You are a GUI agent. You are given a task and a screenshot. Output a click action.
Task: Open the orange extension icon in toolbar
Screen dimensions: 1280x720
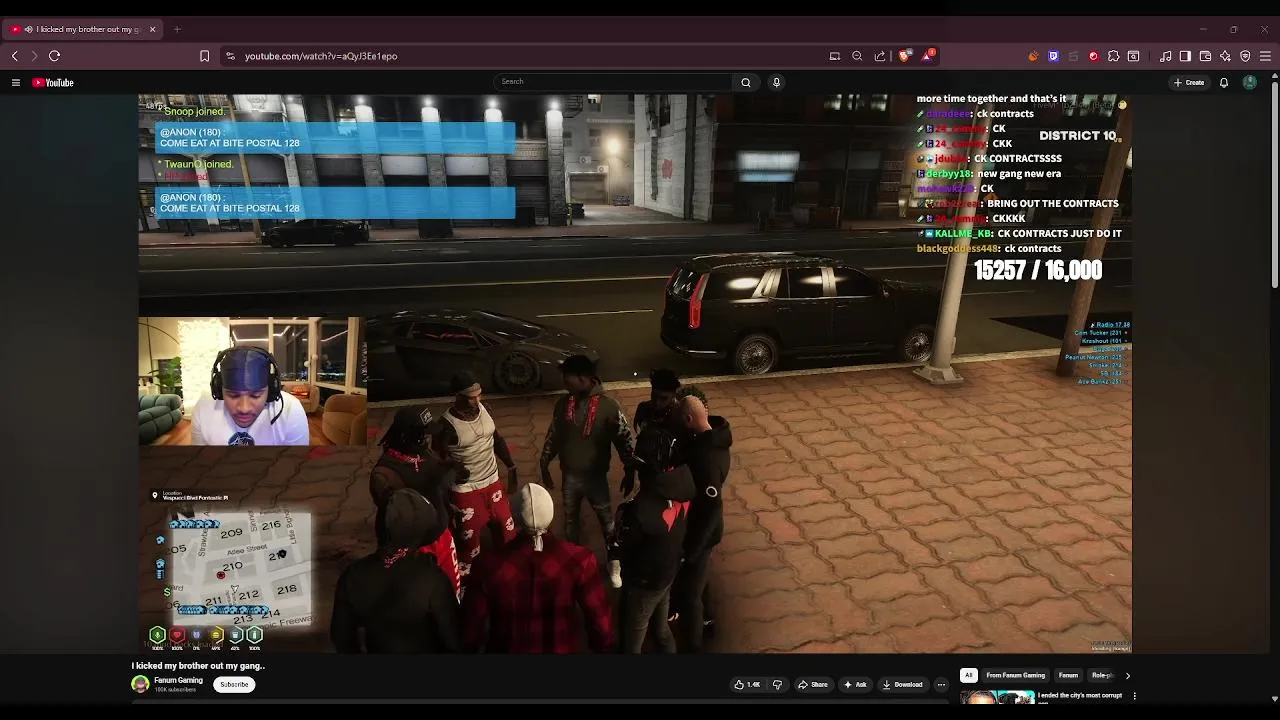click(1033, 56)
